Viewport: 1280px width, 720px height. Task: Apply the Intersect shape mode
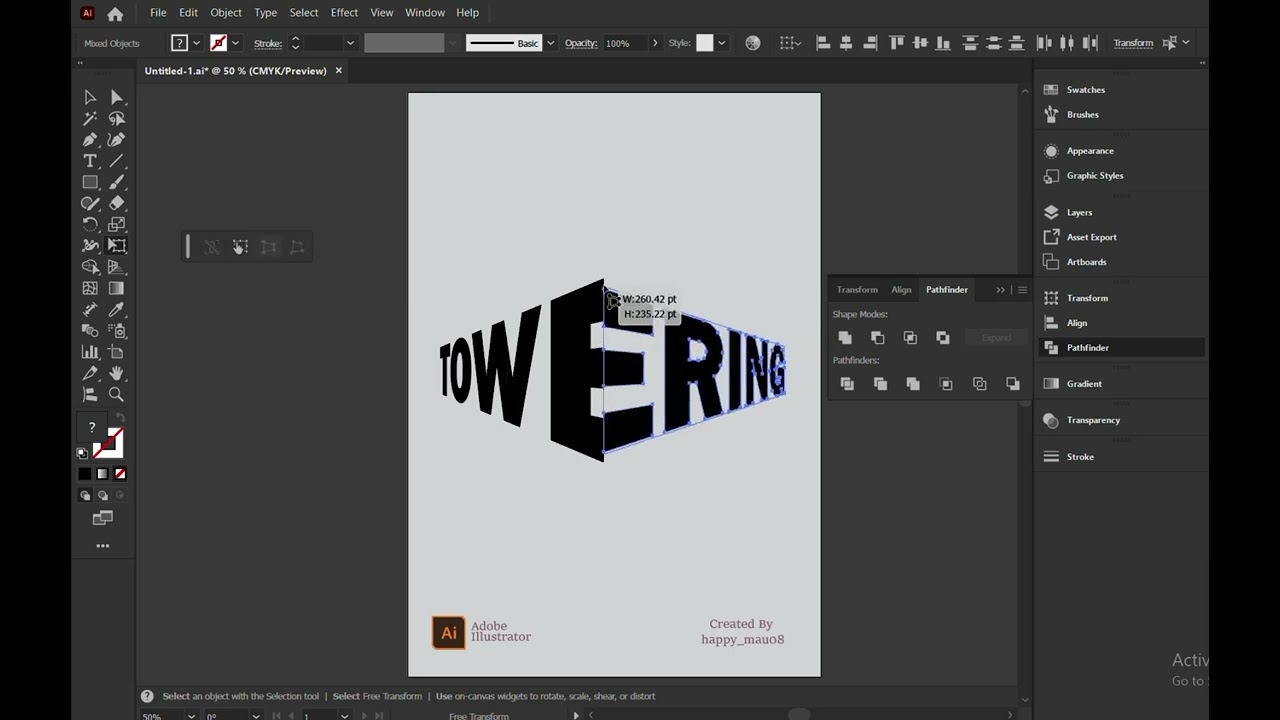910,338
